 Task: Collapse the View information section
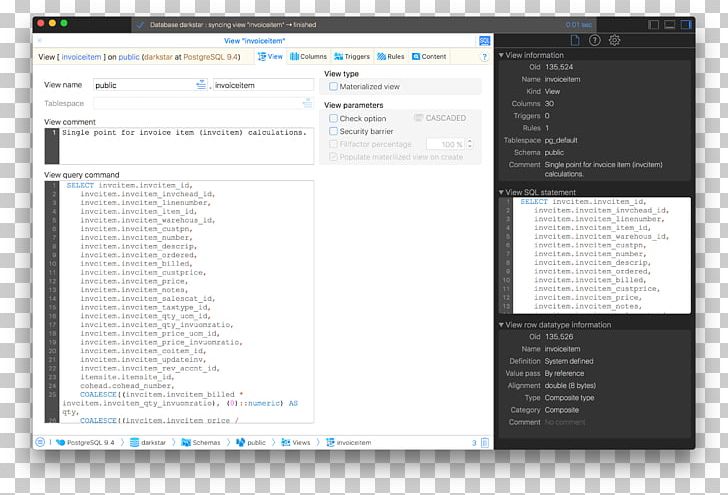click(501, 55)
